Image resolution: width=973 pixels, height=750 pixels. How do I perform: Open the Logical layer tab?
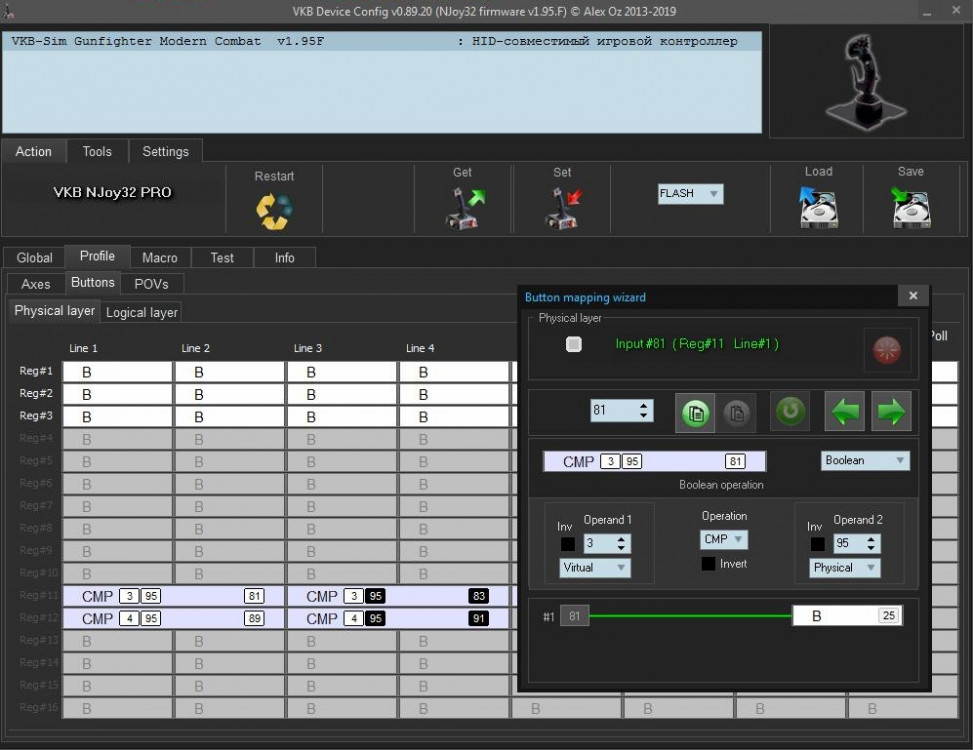click(x=142, y=312)
